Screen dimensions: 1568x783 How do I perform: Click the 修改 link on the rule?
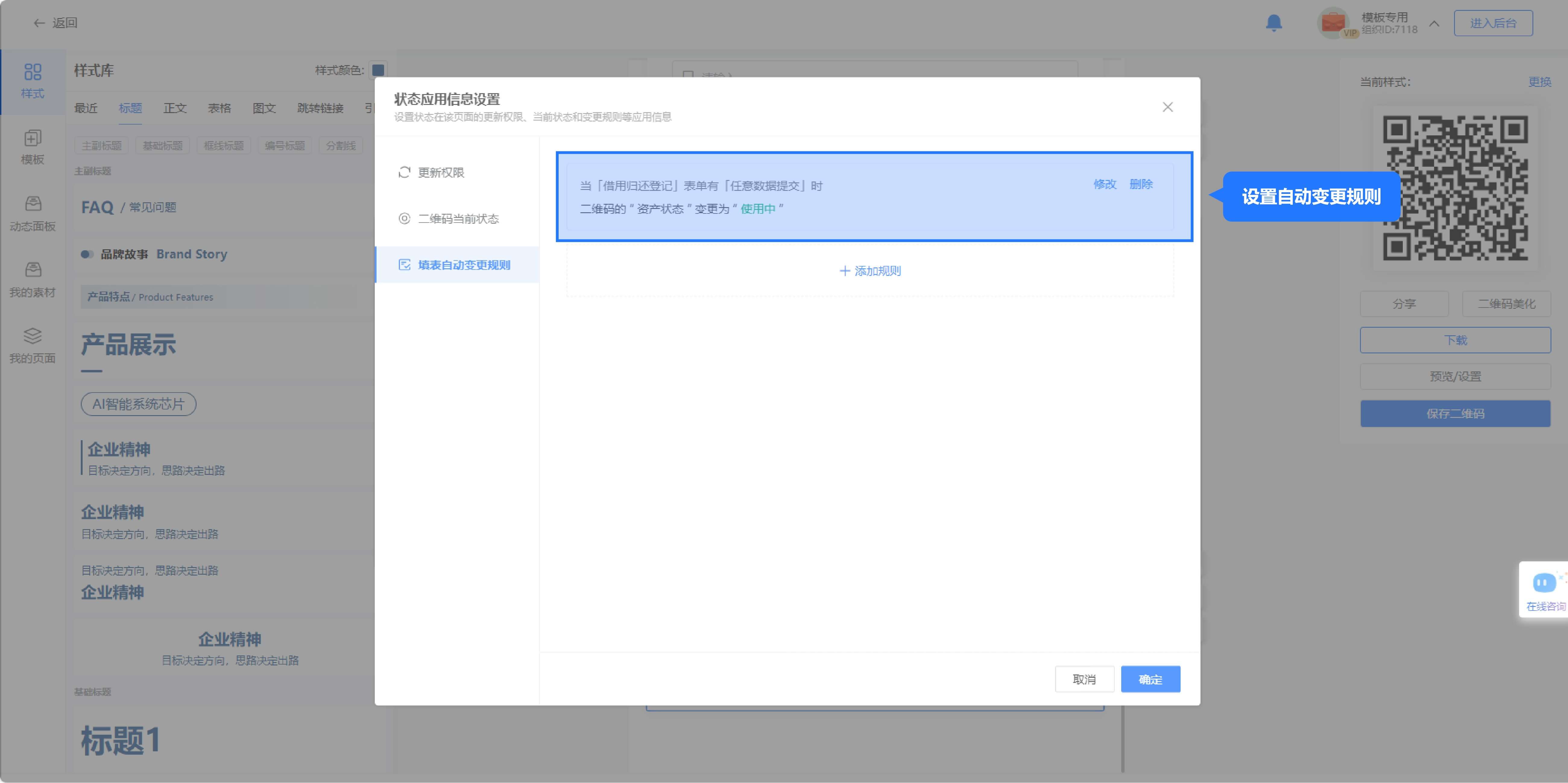pyautogui.click(x=1104, y=184)
